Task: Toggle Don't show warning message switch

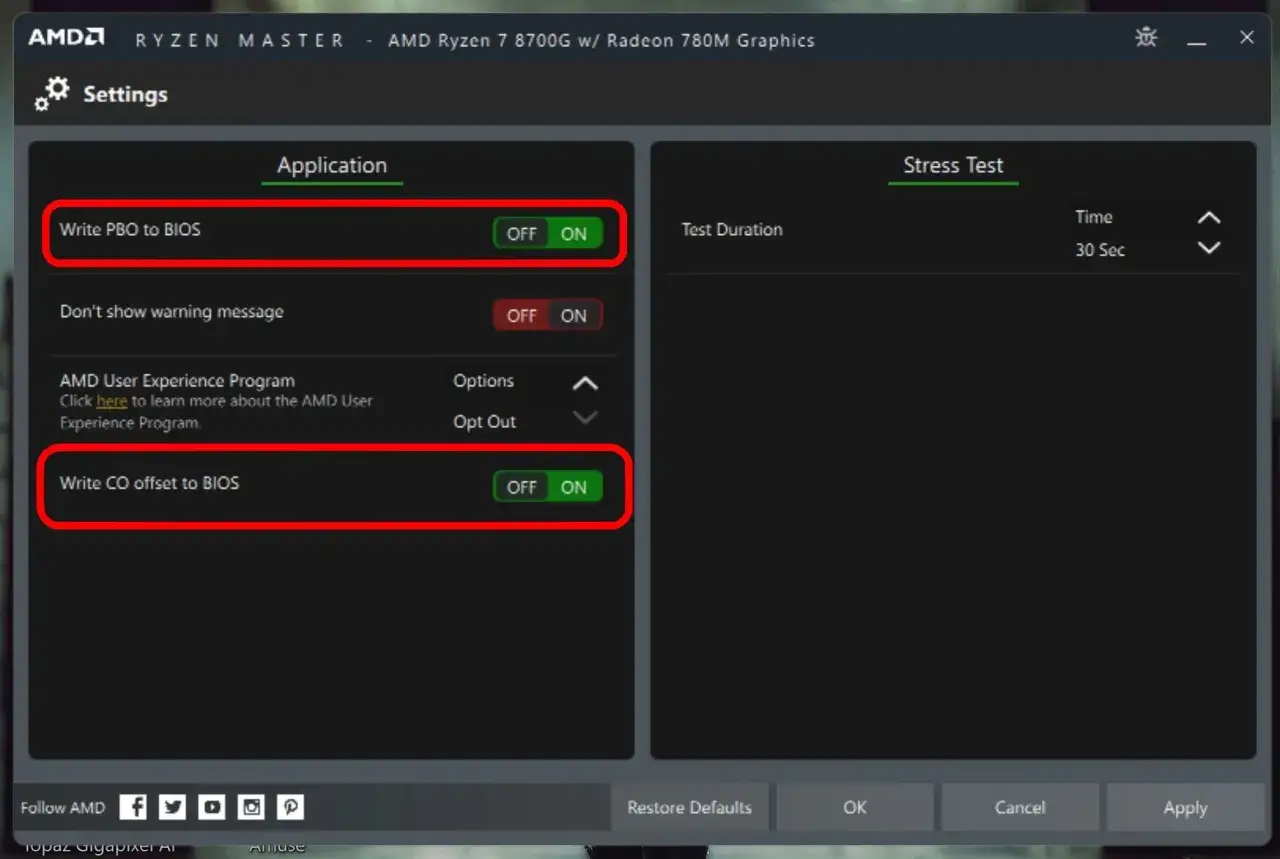Action: click(x=548, y=315)
